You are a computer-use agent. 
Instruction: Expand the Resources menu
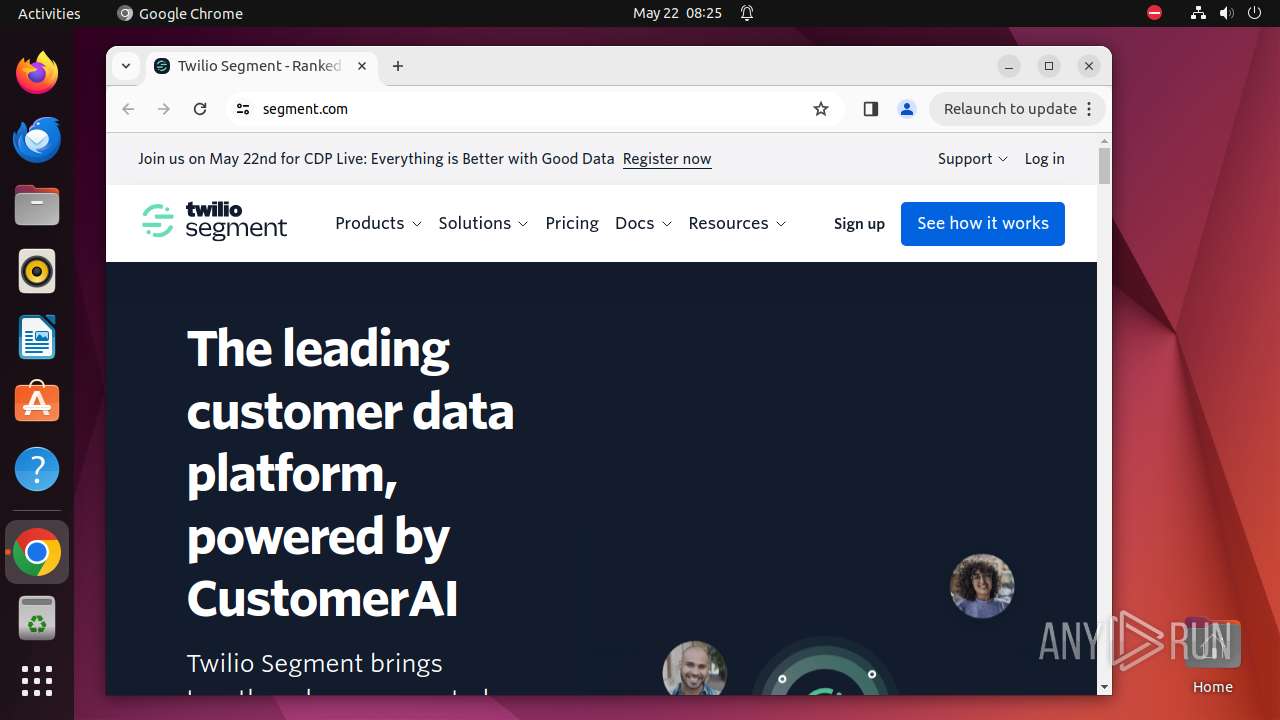pos(737,223)
